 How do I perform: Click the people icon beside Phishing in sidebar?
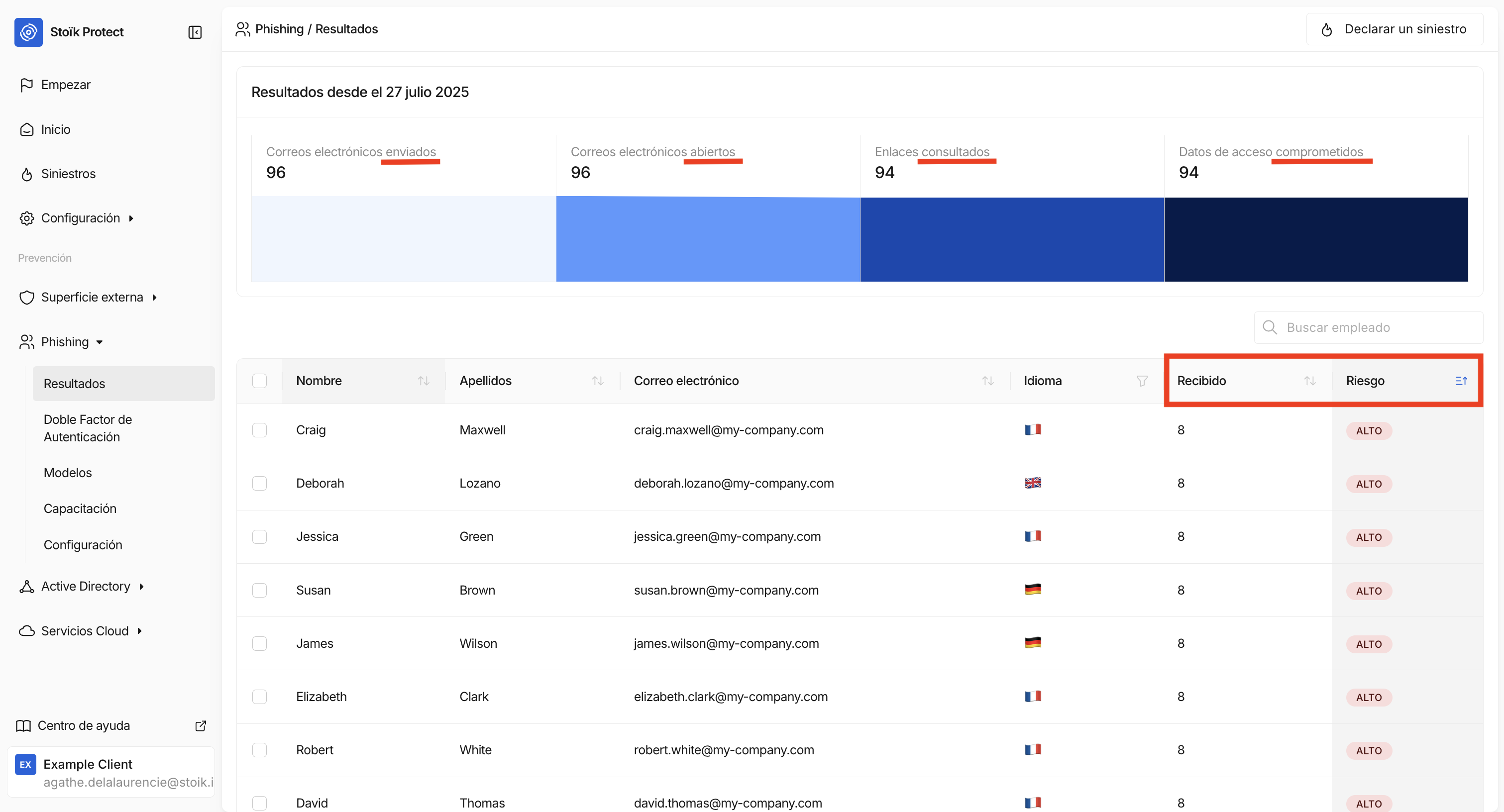[26, 342]
